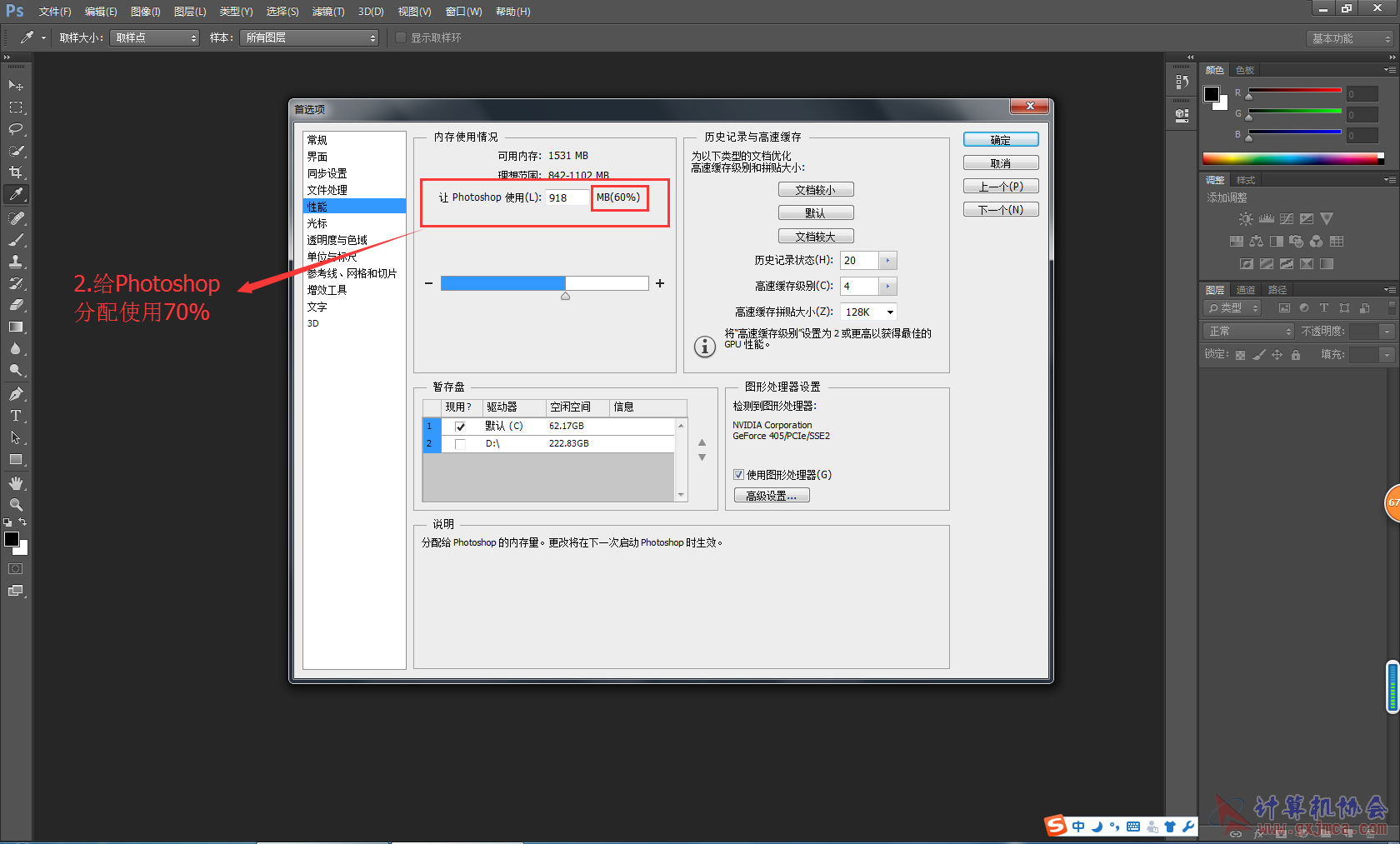Image resolution: width=1400 pixels, height=844 pixels.
Task: Click the info icon about GPU performance
Action: point(705,346)
